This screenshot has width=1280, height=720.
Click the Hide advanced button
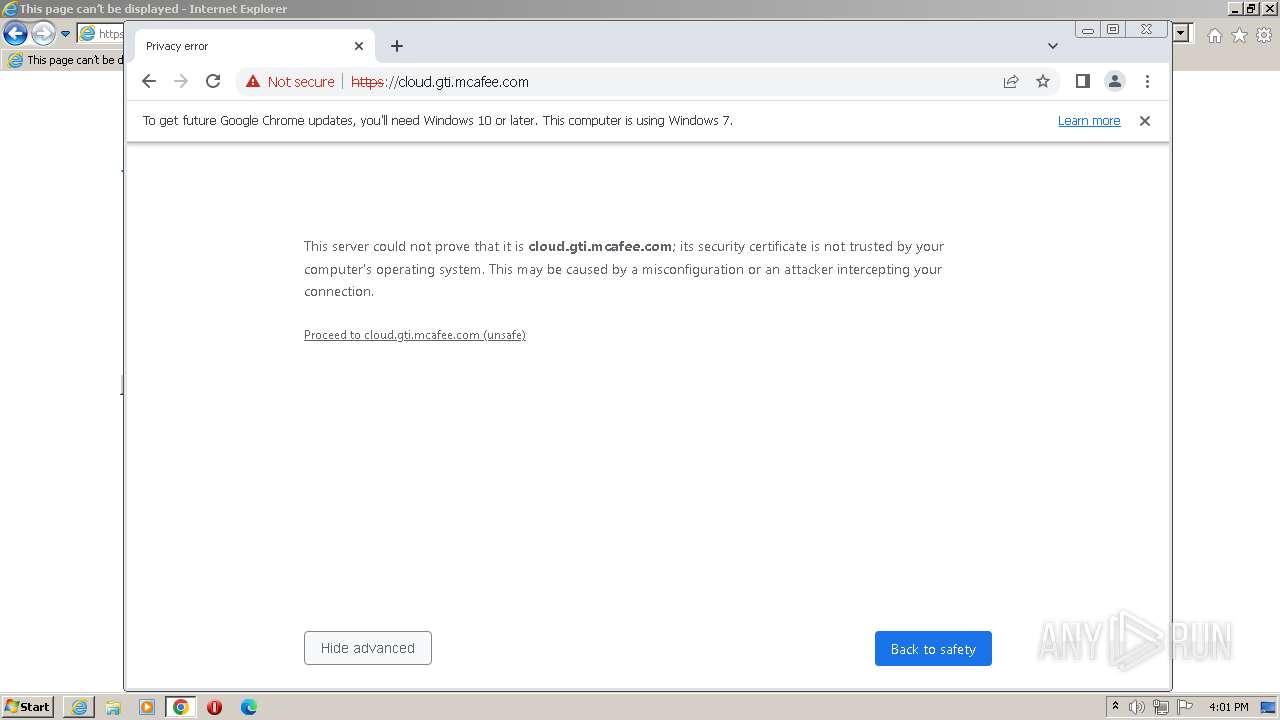(368, 648)
